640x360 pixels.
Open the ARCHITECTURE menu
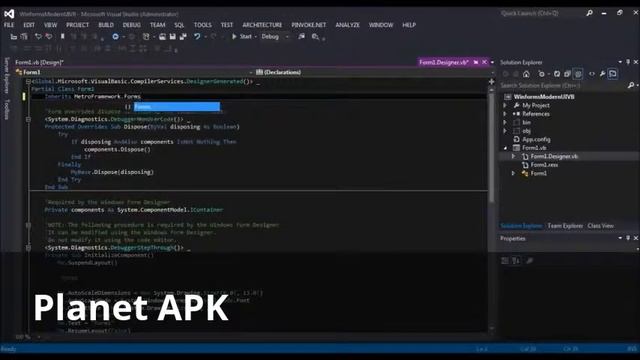(262, 25)
